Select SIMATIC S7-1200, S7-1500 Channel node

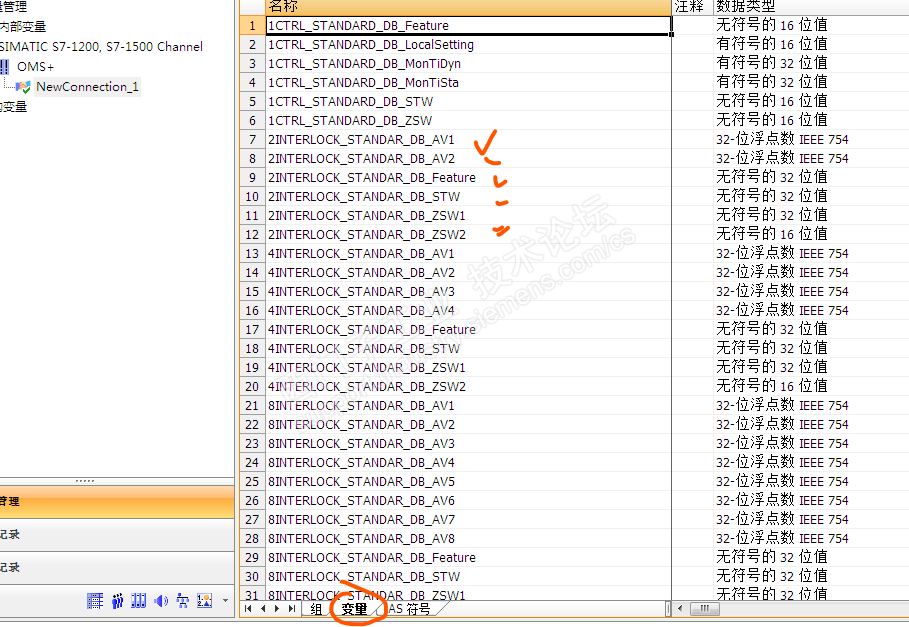[x=100, y=47]
